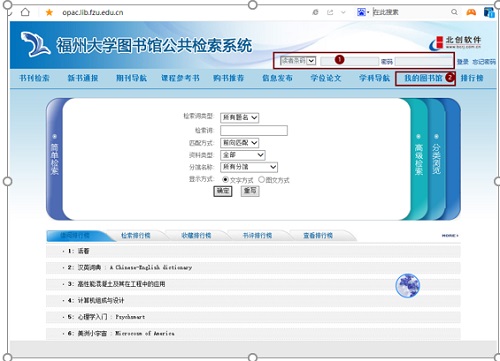Expand the 前向匹配 match mode dropdown

[x=239, y=143]
